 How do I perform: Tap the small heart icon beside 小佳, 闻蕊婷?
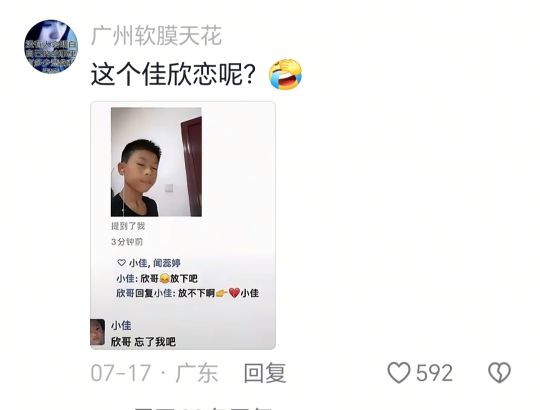(x=121, y=263)
